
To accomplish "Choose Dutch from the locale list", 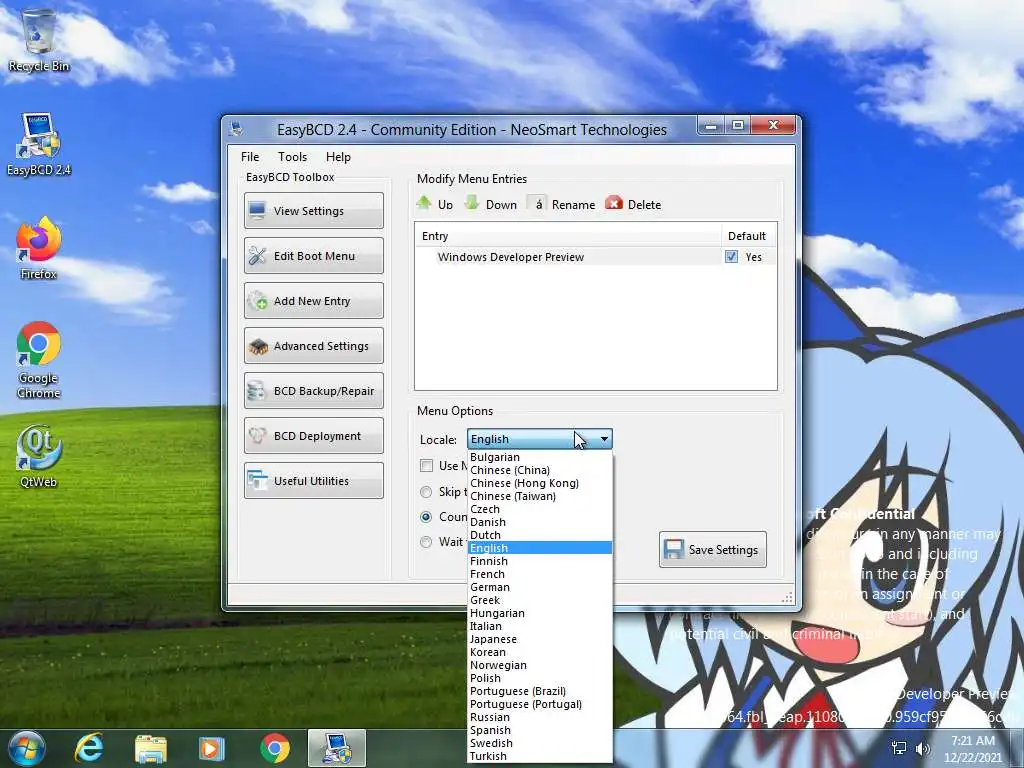I will click(539, 535).
